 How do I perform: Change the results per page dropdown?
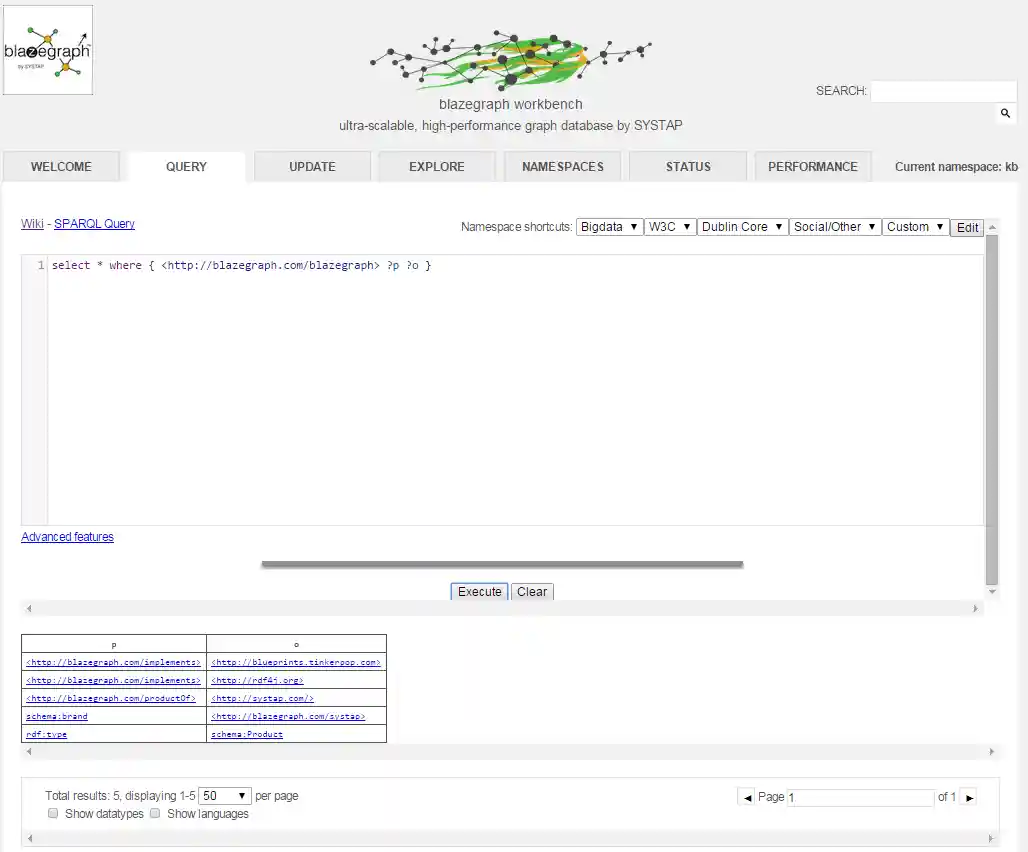click(x=224, y=796)
